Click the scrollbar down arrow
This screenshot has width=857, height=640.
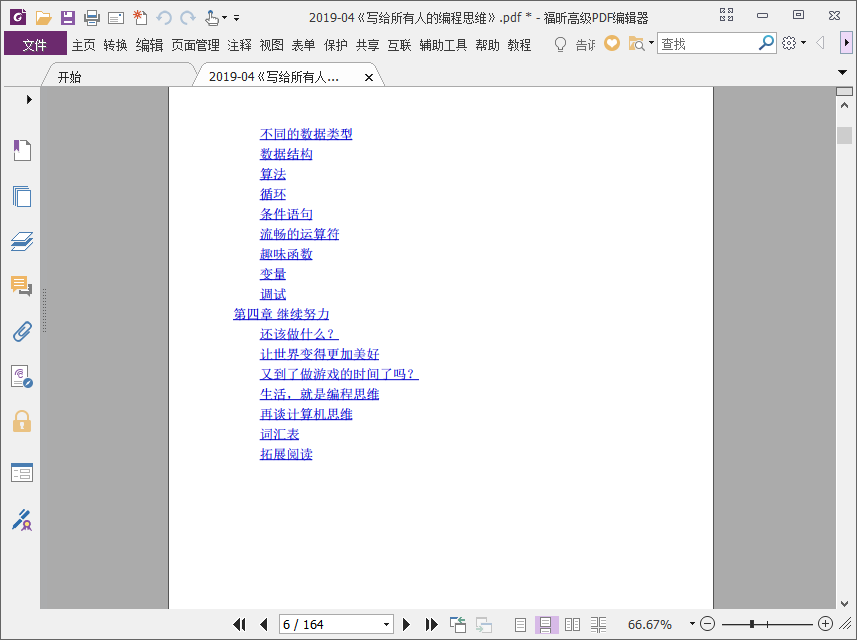coord(844,603)
